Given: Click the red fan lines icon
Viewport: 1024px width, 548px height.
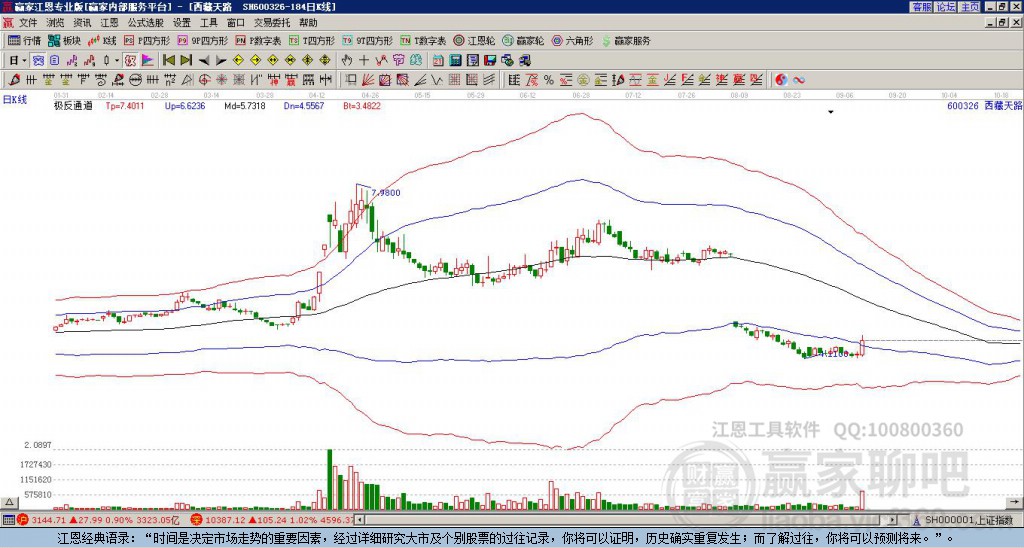Looking at the screenshot, I should point(368,80).
